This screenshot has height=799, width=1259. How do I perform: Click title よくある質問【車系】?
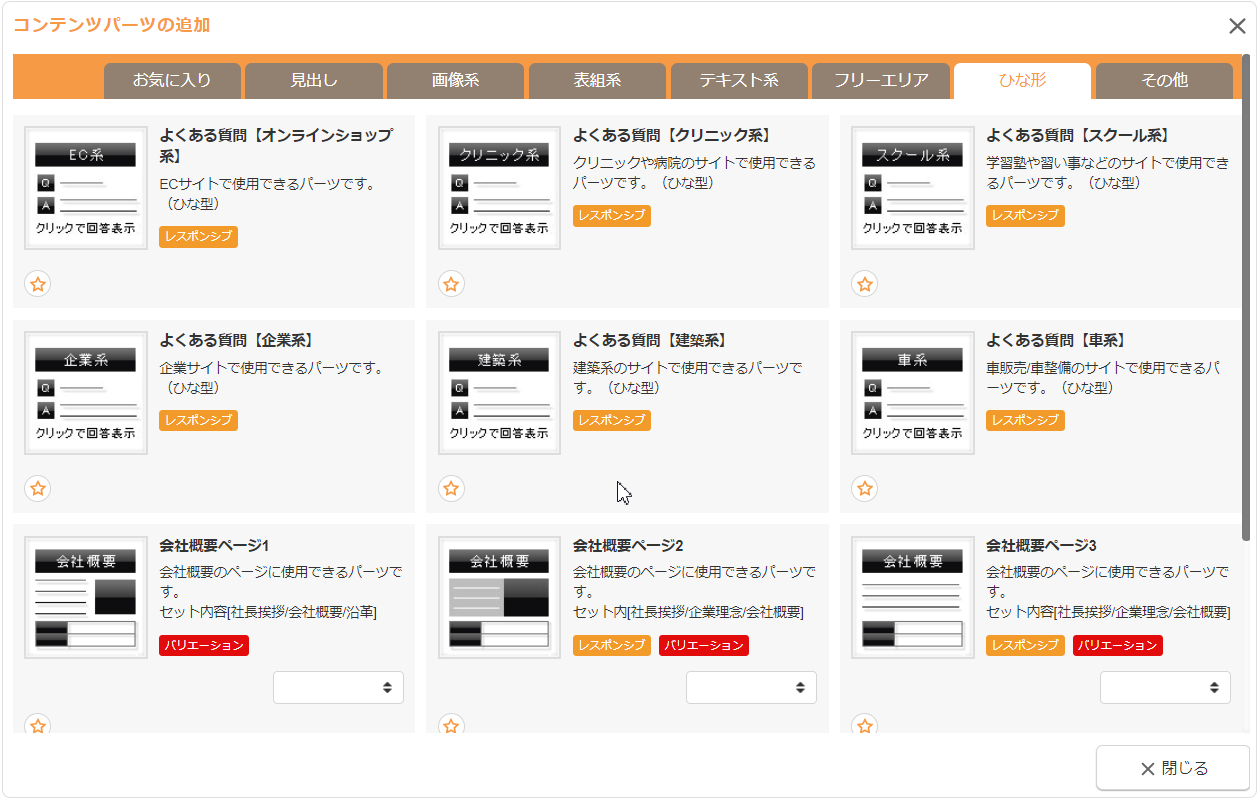pos(1056,341)
